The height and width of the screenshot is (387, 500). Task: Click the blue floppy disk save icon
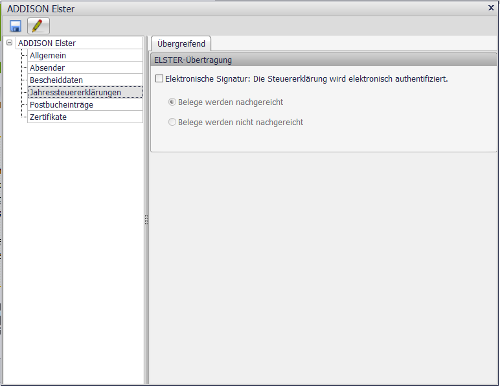point(15,26)
